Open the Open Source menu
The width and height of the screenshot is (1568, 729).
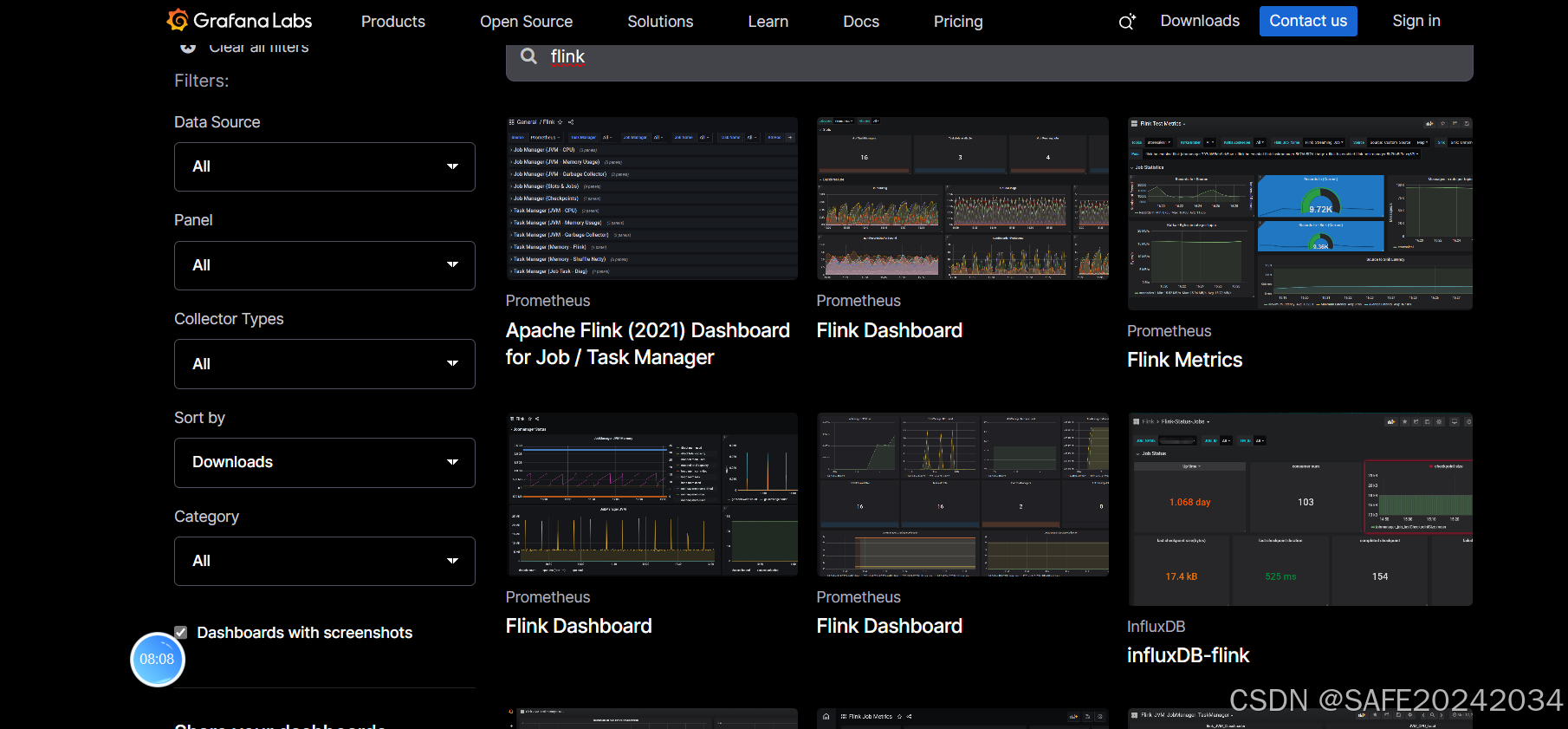527,22
